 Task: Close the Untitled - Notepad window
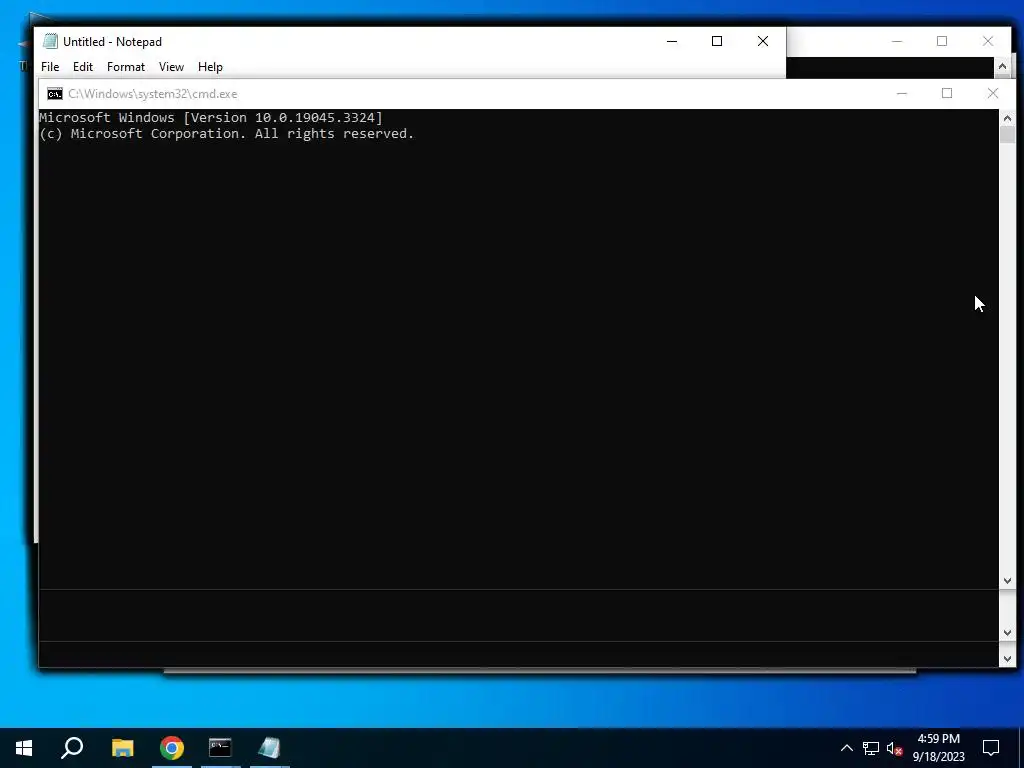click(x=763, y=41)
